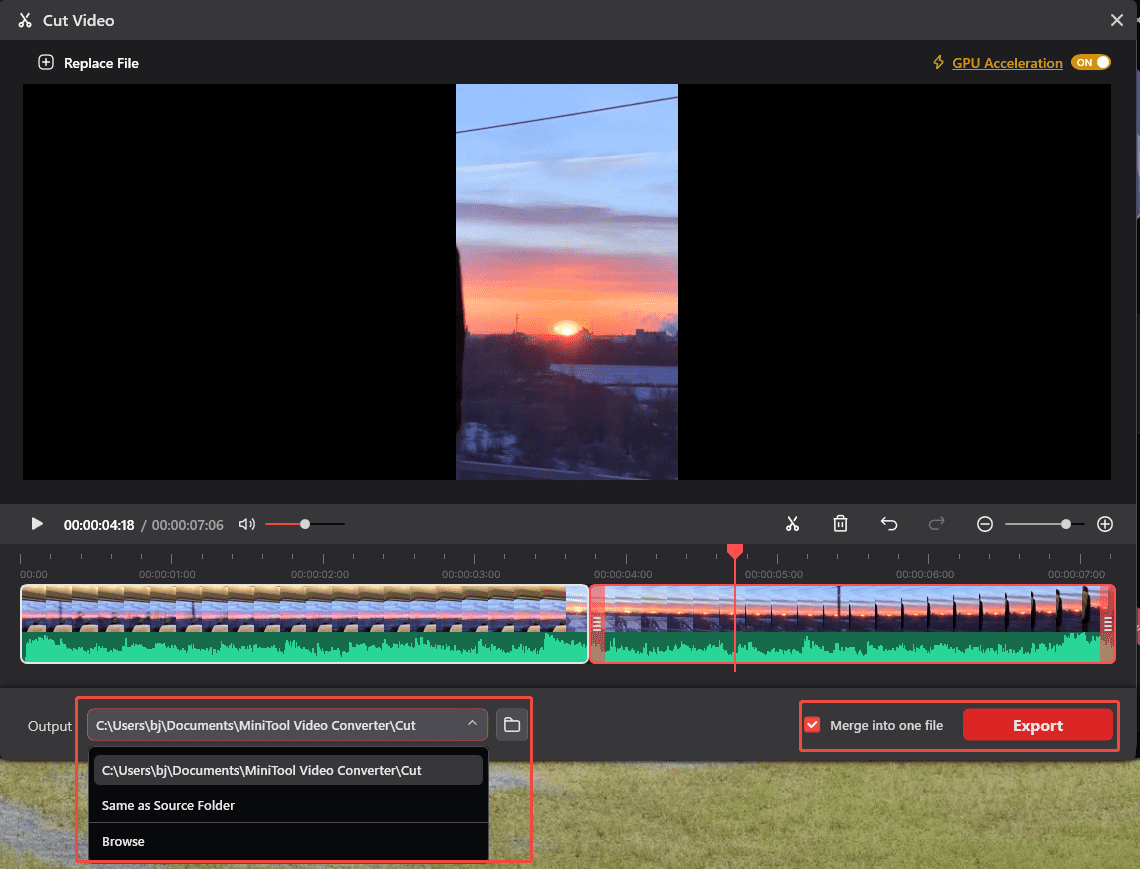Click the Replace File label
Viewport: 1140px width, 869px height.
tap(101, 63)
